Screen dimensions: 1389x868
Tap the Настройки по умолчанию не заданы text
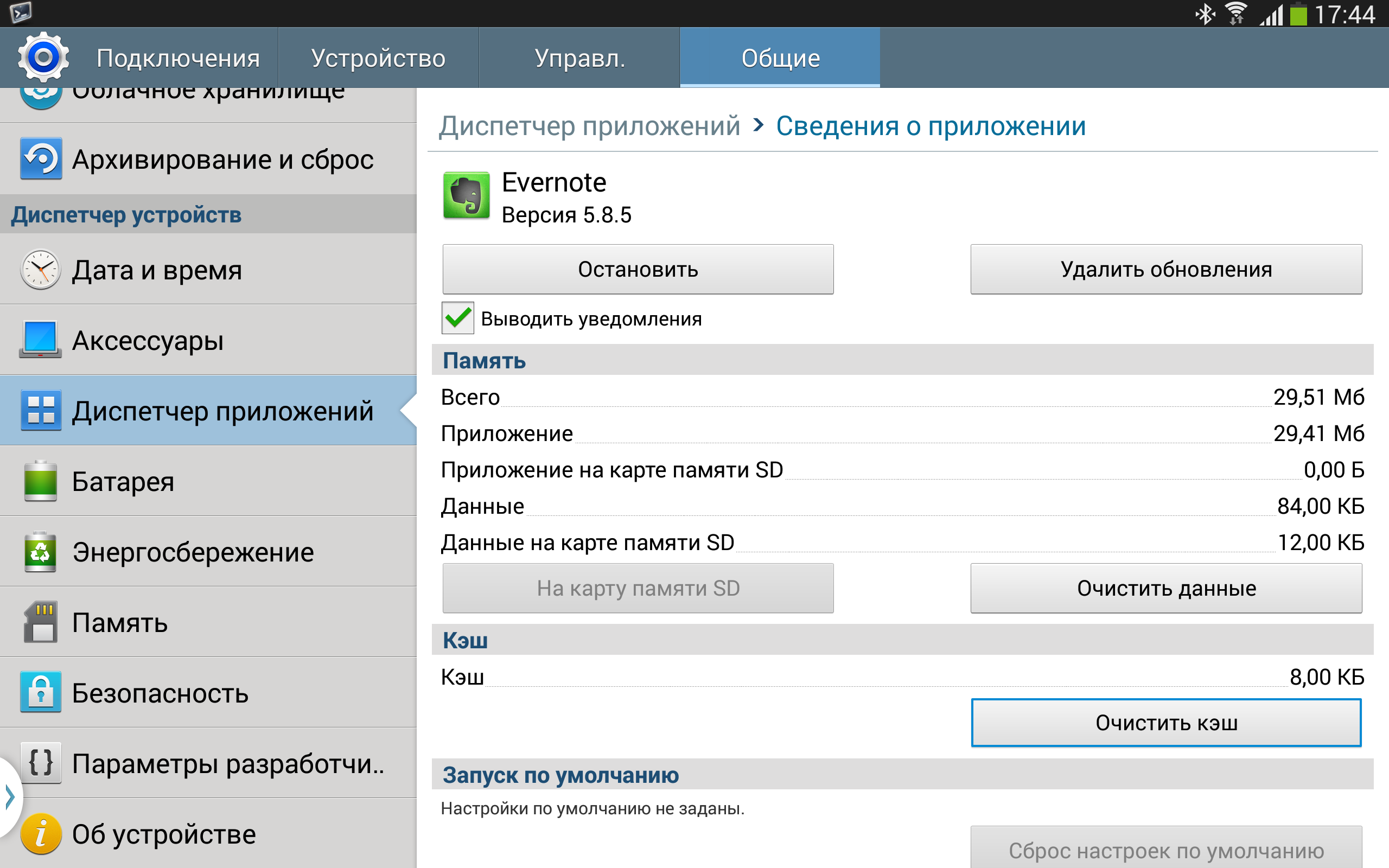click(x=592, y=809)
